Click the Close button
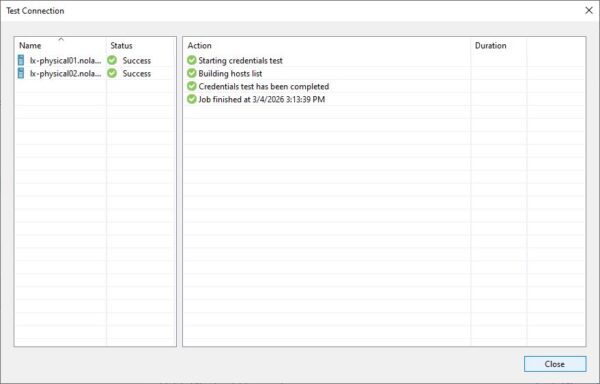Image resolution: width=600 pixels, height=384 pixels. coord(554,364)
